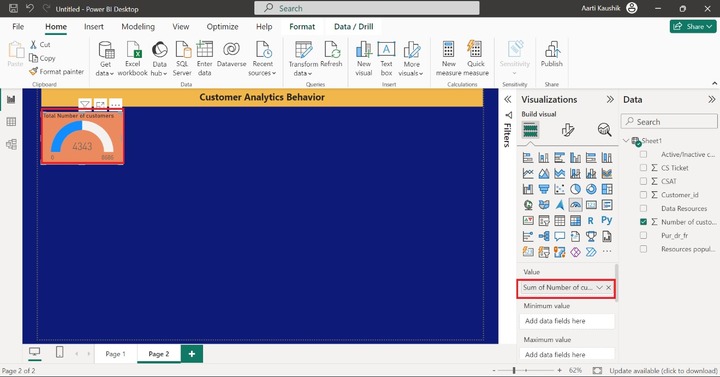This screenshot has height=377, width=720.
Task: Choose the Slicer visual
Action: 544,221
